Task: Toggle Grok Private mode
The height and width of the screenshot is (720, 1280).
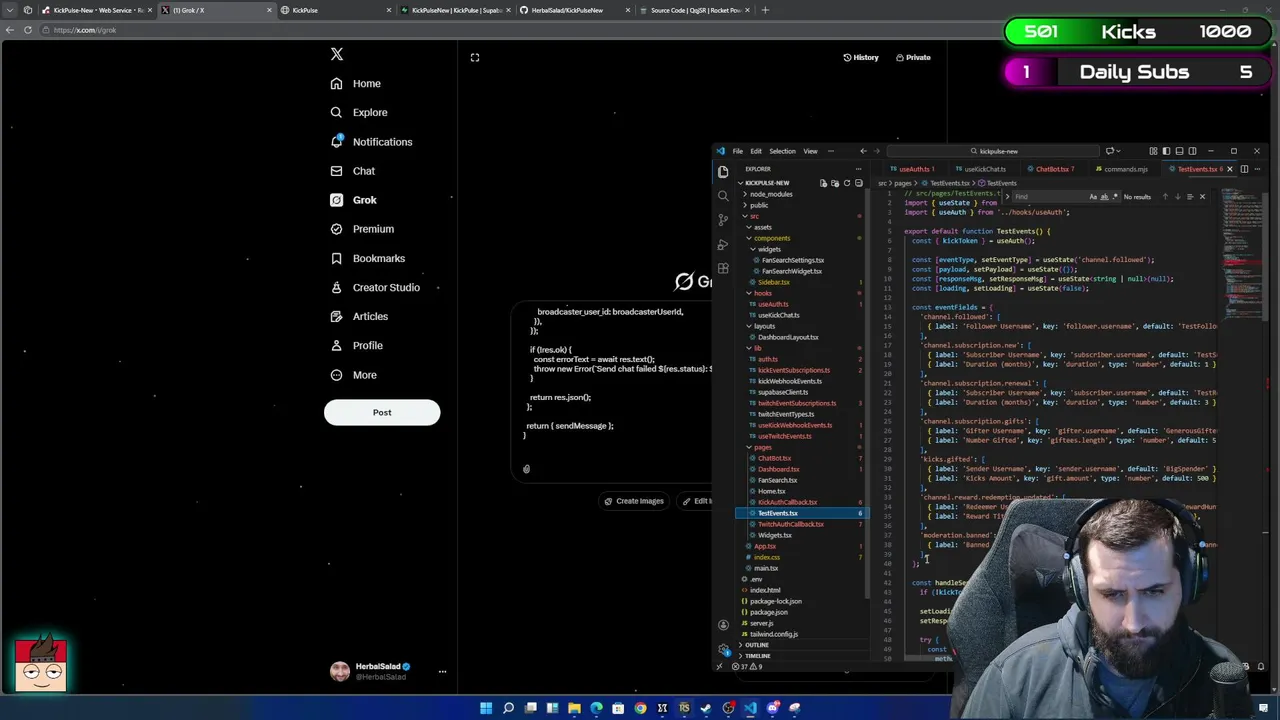Action: point(913,57)
